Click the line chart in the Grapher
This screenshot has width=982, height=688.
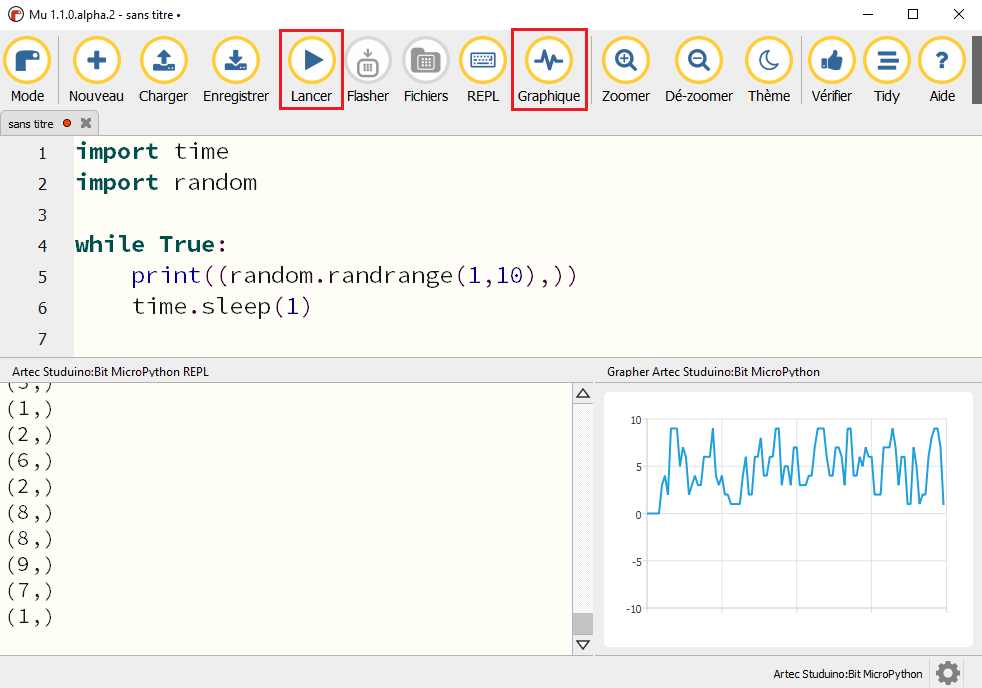pyautogui.click(x=796, y=515)
